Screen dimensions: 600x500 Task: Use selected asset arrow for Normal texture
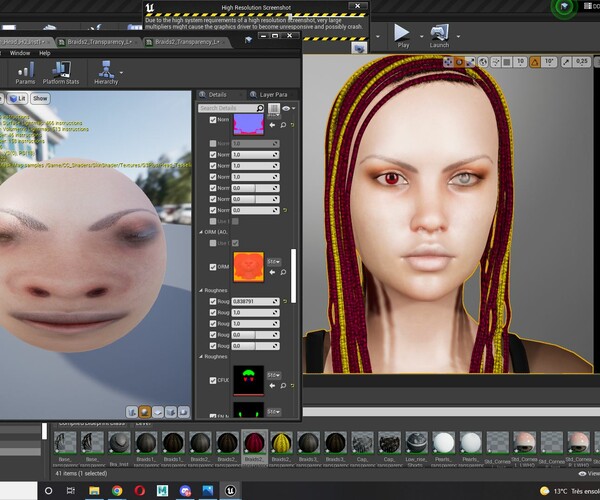pyautogui.click(x=272, y=125)
